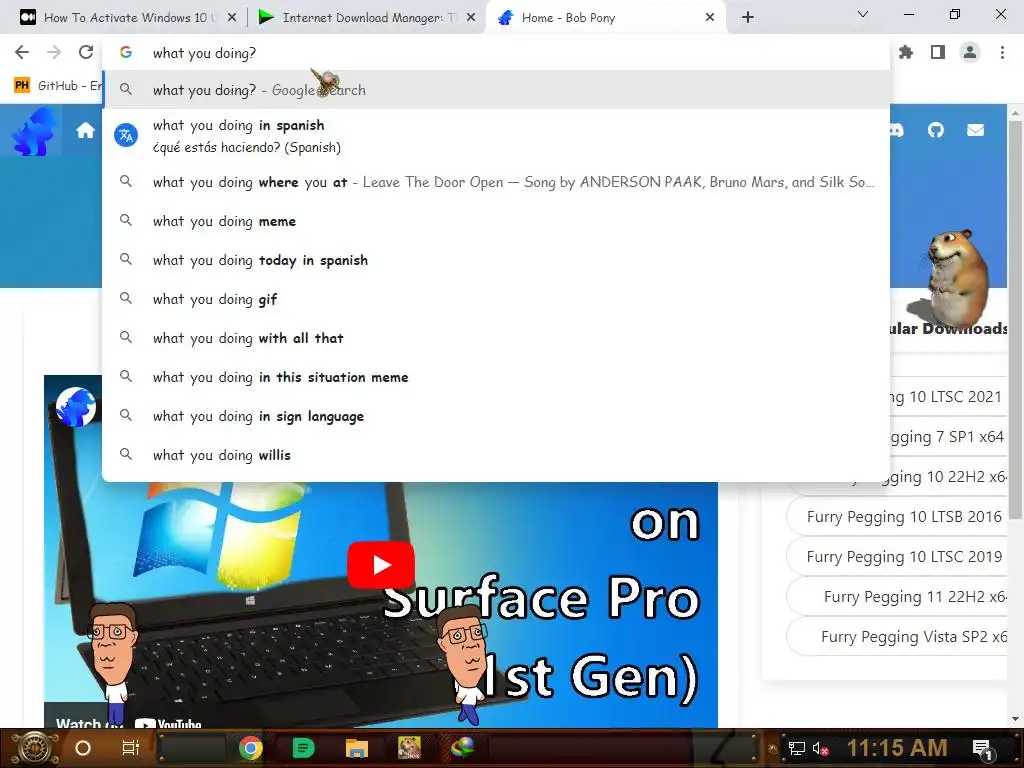Open the steampunk Start button
The height and width of the screenshot is (768, 1024).
(x=34, y=748)
